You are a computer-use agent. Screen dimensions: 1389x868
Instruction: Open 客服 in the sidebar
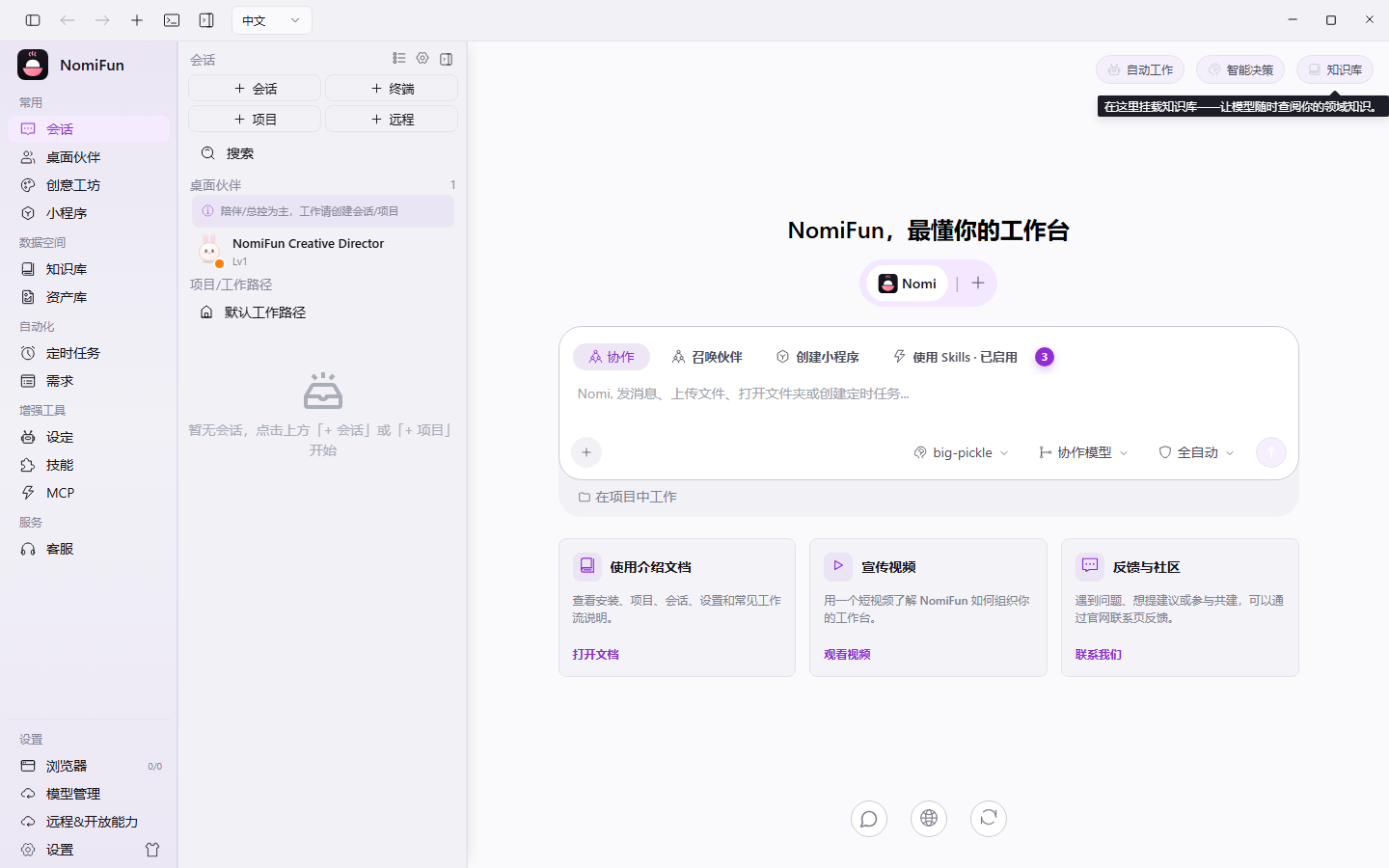(x=89, y=549)
